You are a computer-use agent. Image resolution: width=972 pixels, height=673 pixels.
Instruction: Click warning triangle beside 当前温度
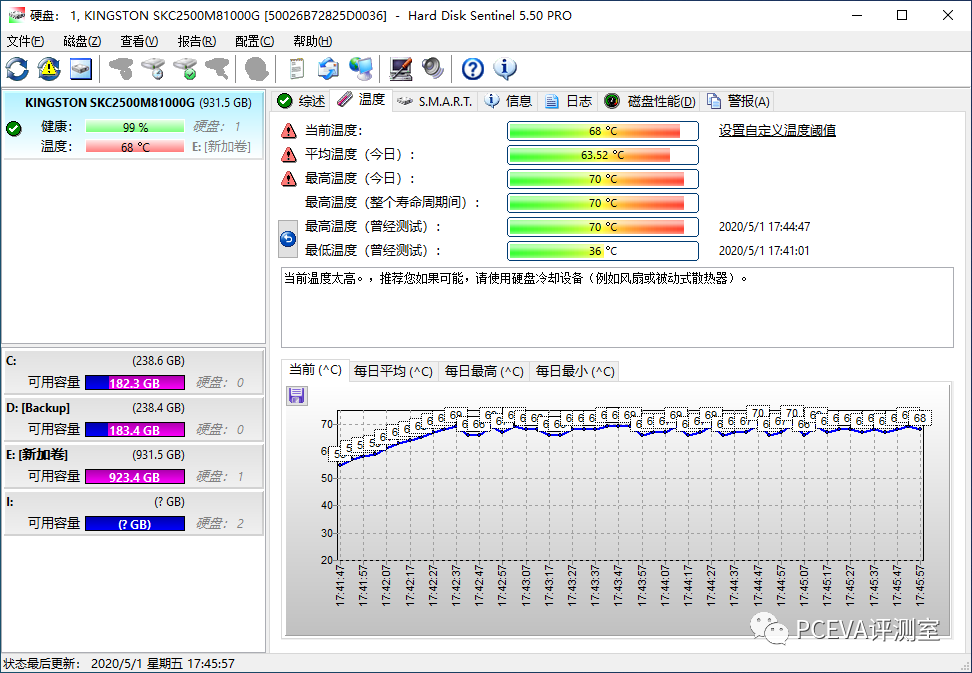click(288, 131)
